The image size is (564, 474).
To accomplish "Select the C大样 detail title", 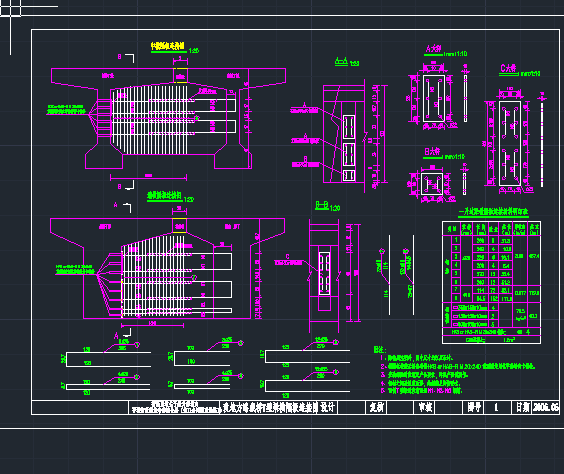I will [x=508, y=68].
